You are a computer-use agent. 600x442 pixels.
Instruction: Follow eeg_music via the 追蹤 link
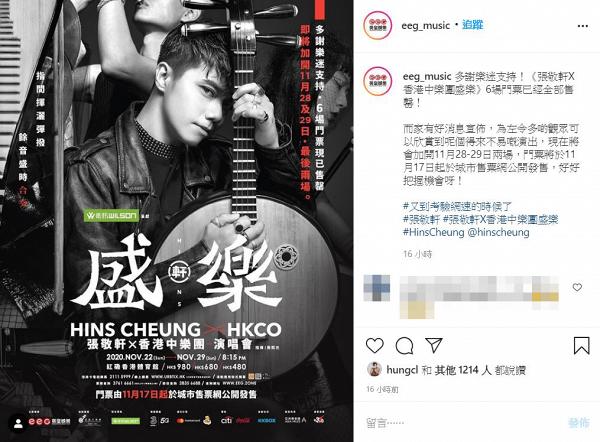point(473,25)
